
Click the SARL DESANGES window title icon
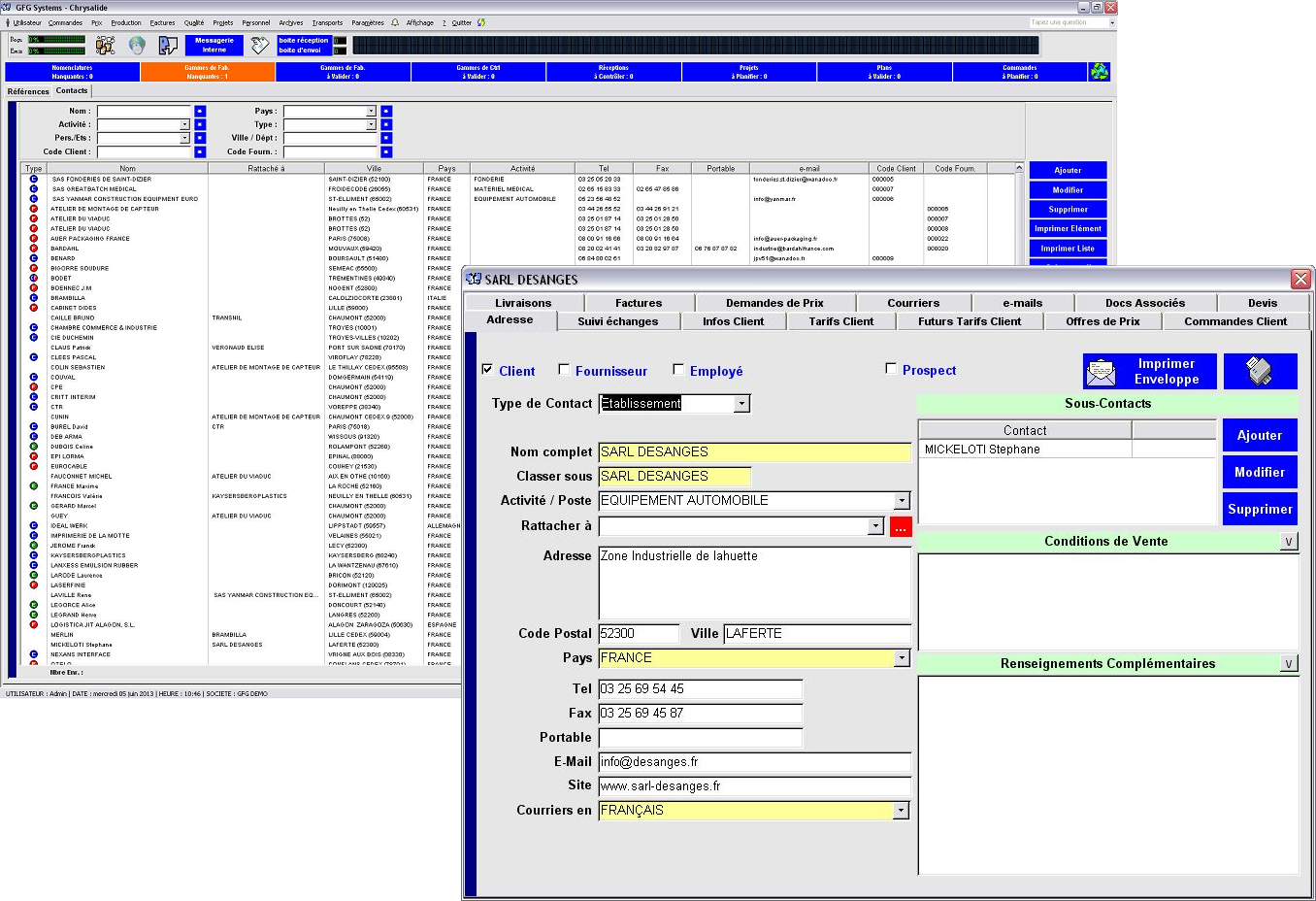[x=474, y=280]
